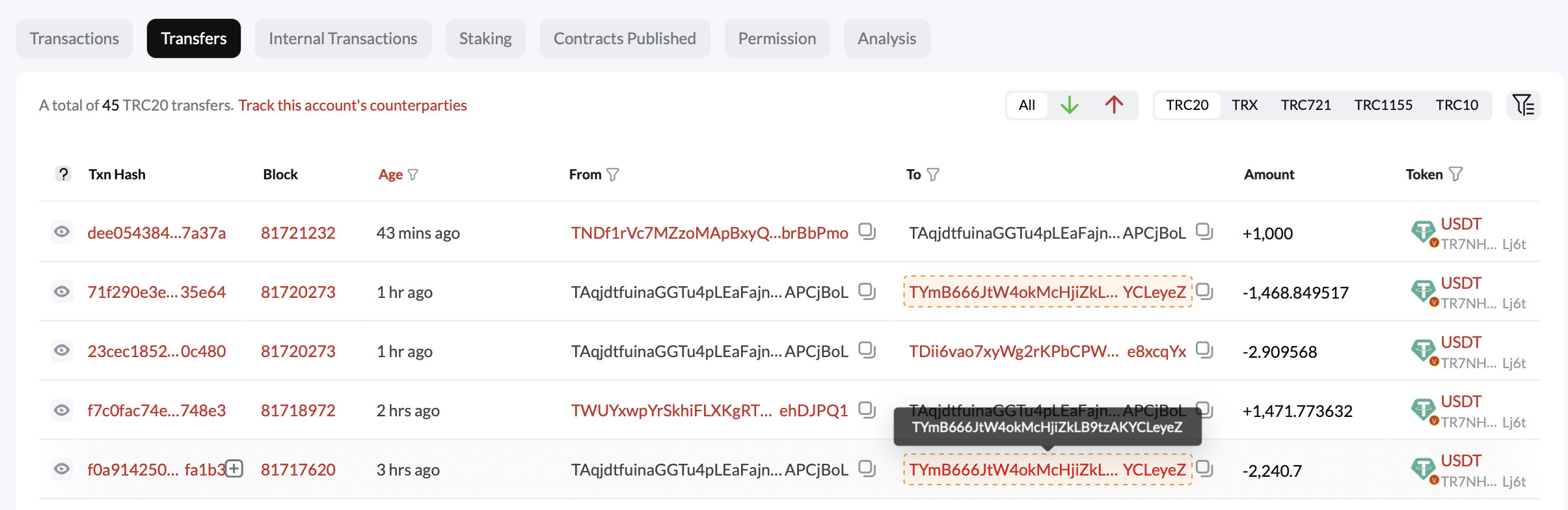The height and width of the screenshot is (510, 1568).
Task: Open the Permission tab
Action: [x=777, y=38]
